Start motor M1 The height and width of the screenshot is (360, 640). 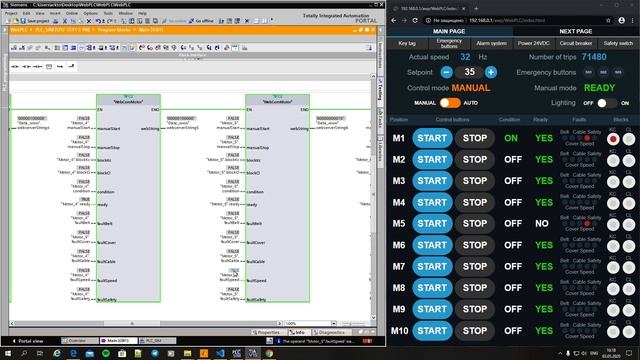[x=432, y=138]
